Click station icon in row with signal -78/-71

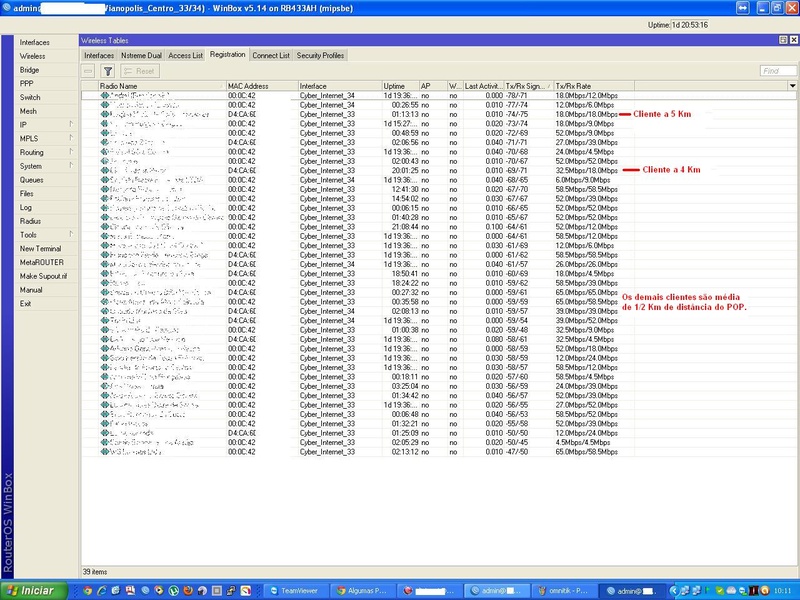tap(105, 95)
